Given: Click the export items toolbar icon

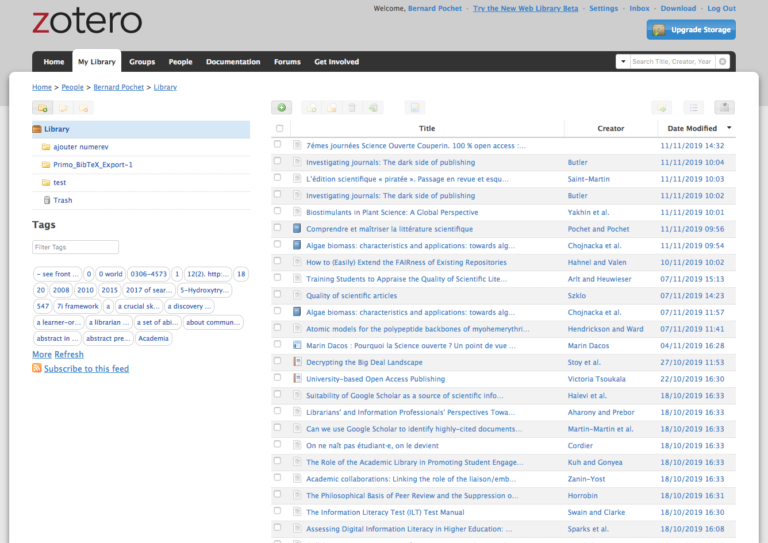Looking at the screenshot, I should click(662, 108).
